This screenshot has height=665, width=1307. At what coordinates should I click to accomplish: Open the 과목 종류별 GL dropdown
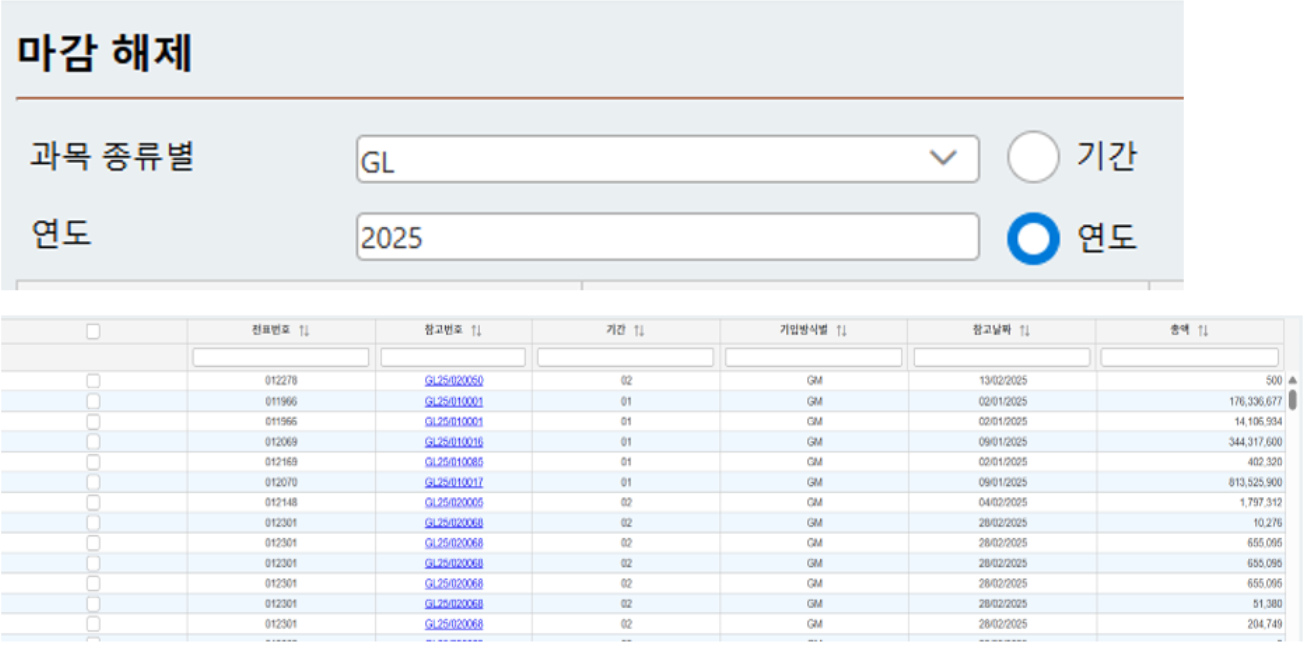[667, 160]
